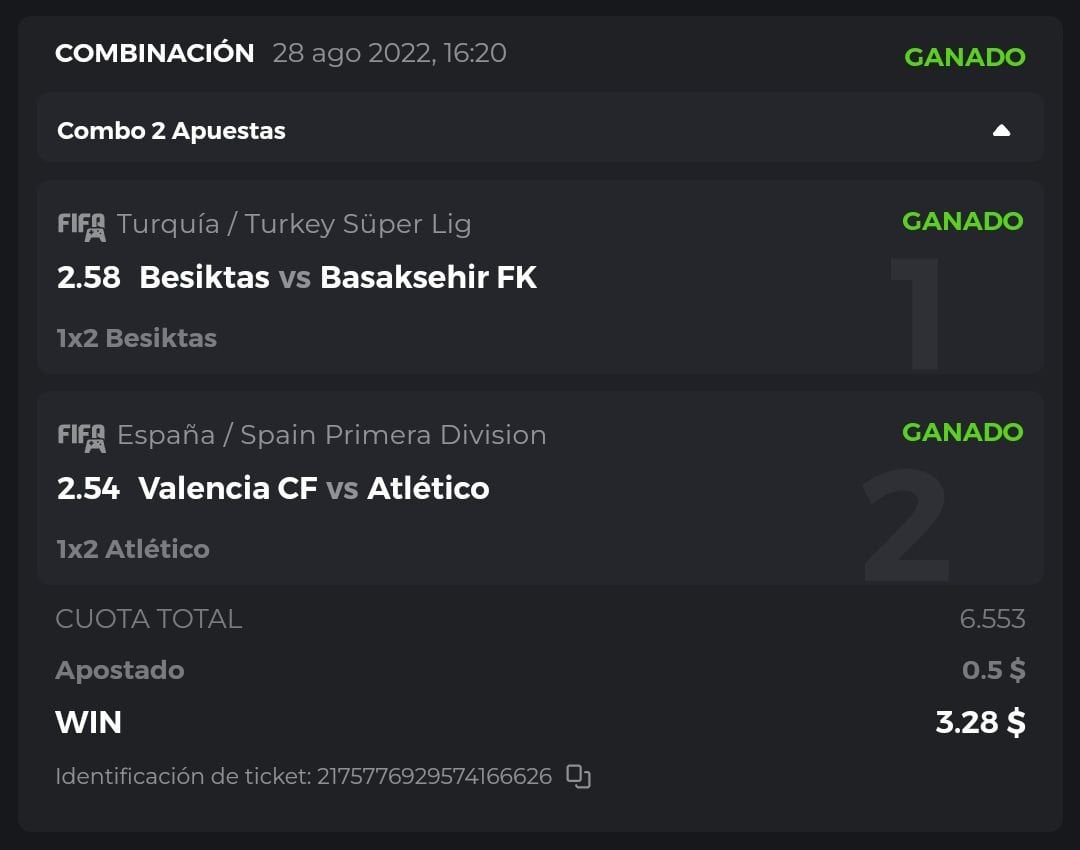This screenshot has width=1080, height=850.
Task: Click the Turquía / Turkey Süper Lig league
Action: 294,224
